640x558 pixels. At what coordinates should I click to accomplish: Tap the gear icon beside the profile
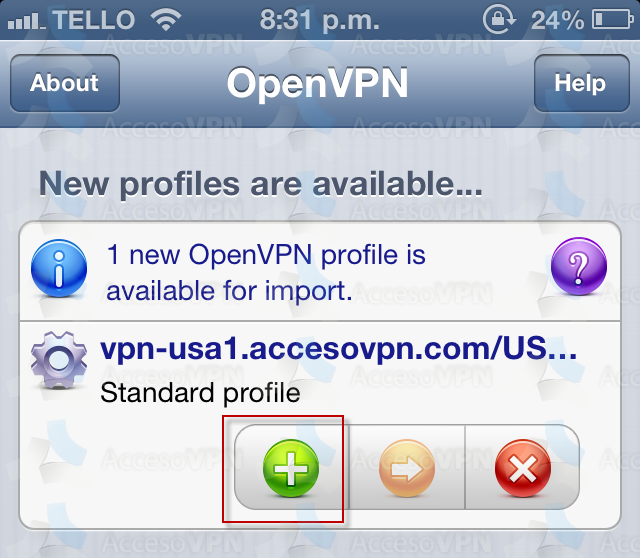click(59, 360)
